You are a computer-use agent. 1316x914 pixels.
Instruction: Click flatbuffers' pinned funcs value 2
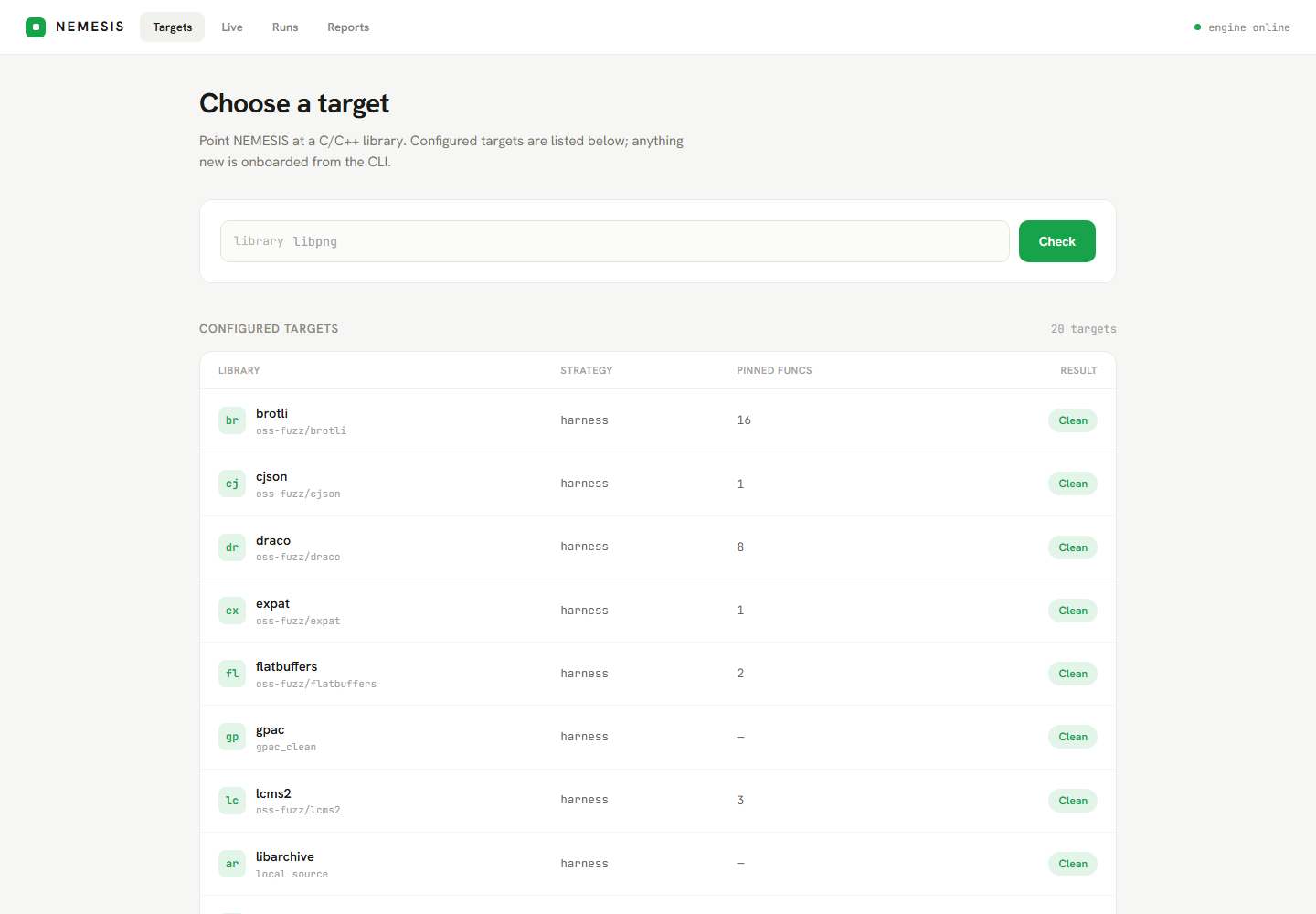[x=740, y=674]
